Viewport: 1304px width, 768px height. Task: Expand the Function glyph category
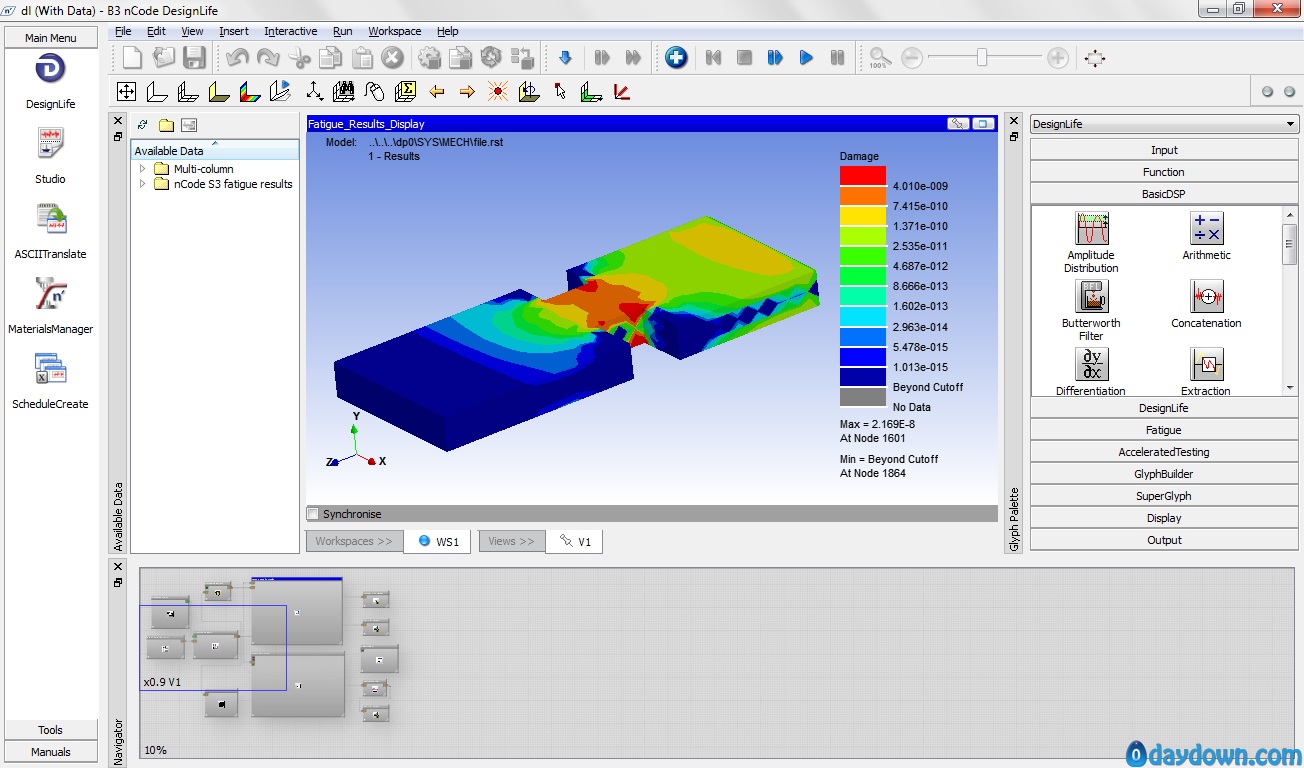1164,172
